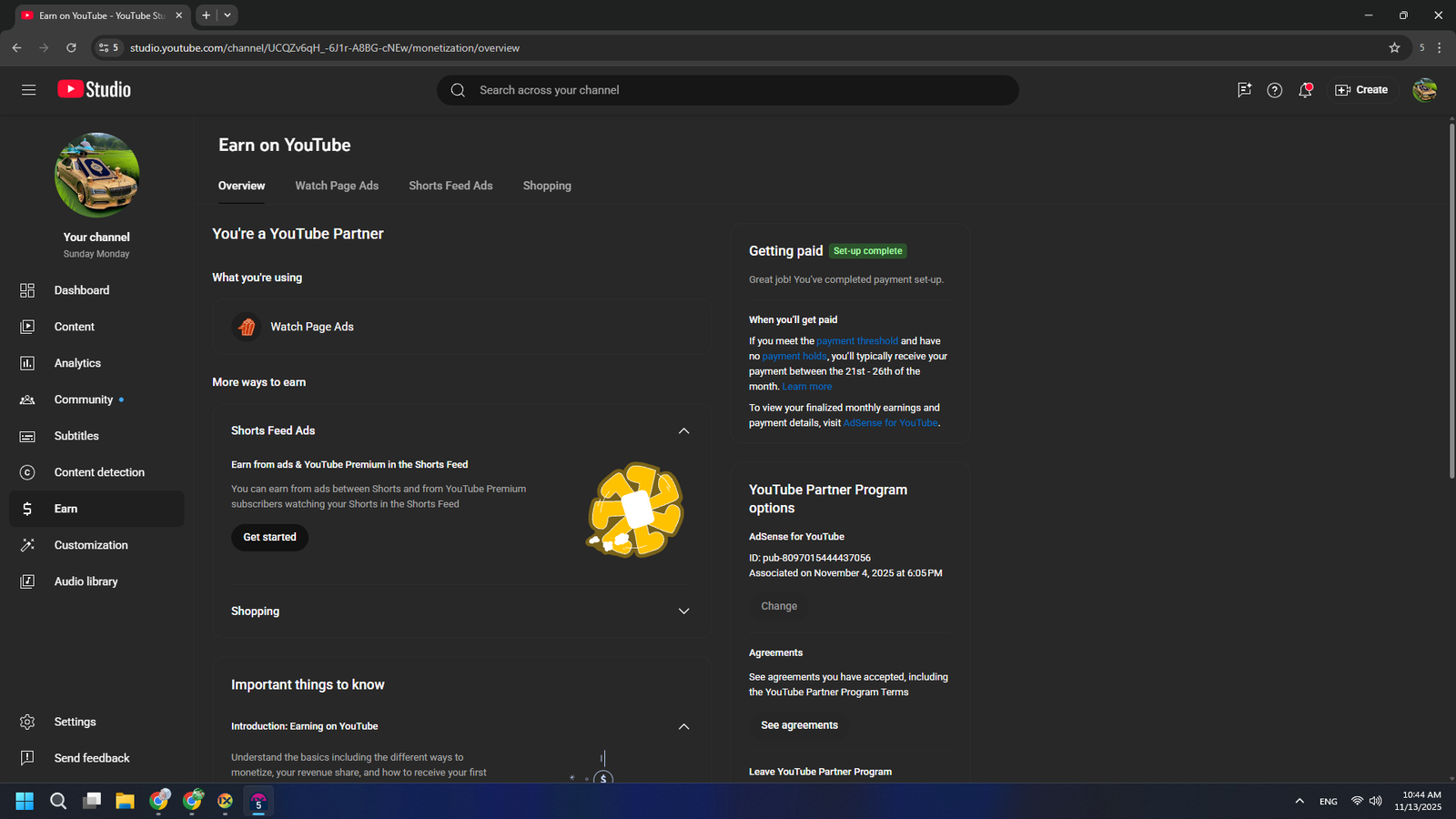Image resolution: width=1456 pixels, height=819 pixels.
Task: Open the payment threshold link
Action: click(857, 341)
